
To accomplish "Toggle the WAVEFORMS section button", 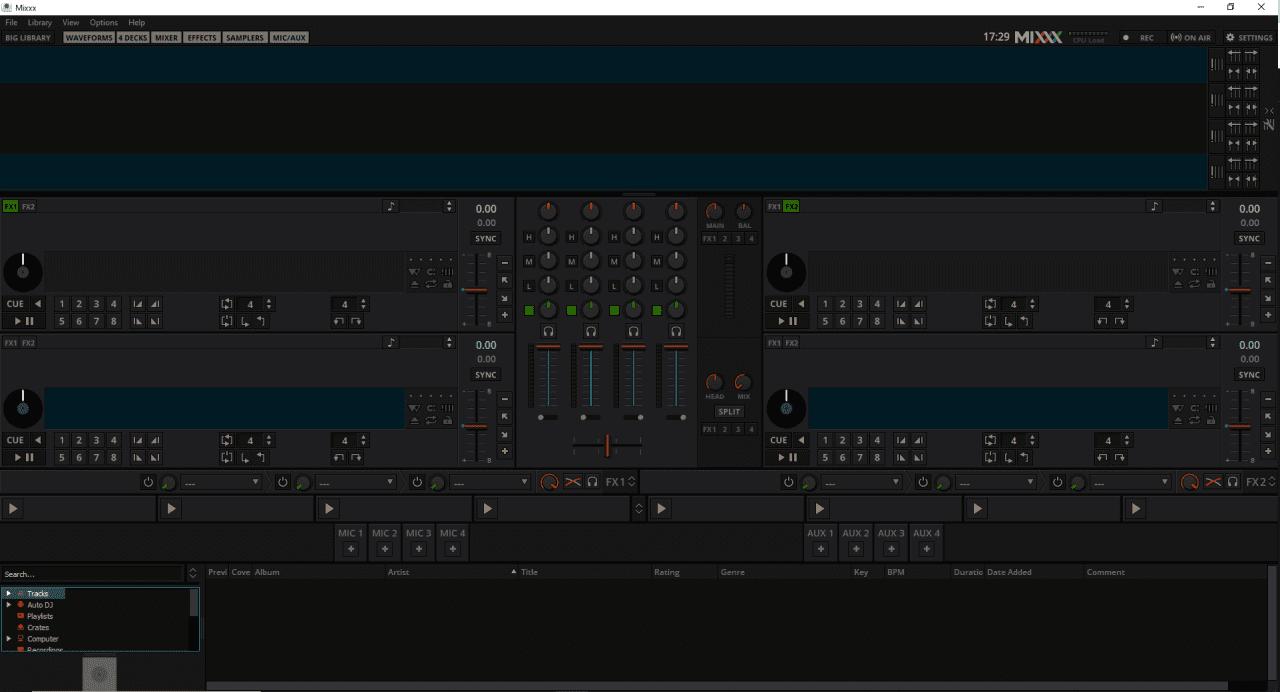I will tap(89, 37).
